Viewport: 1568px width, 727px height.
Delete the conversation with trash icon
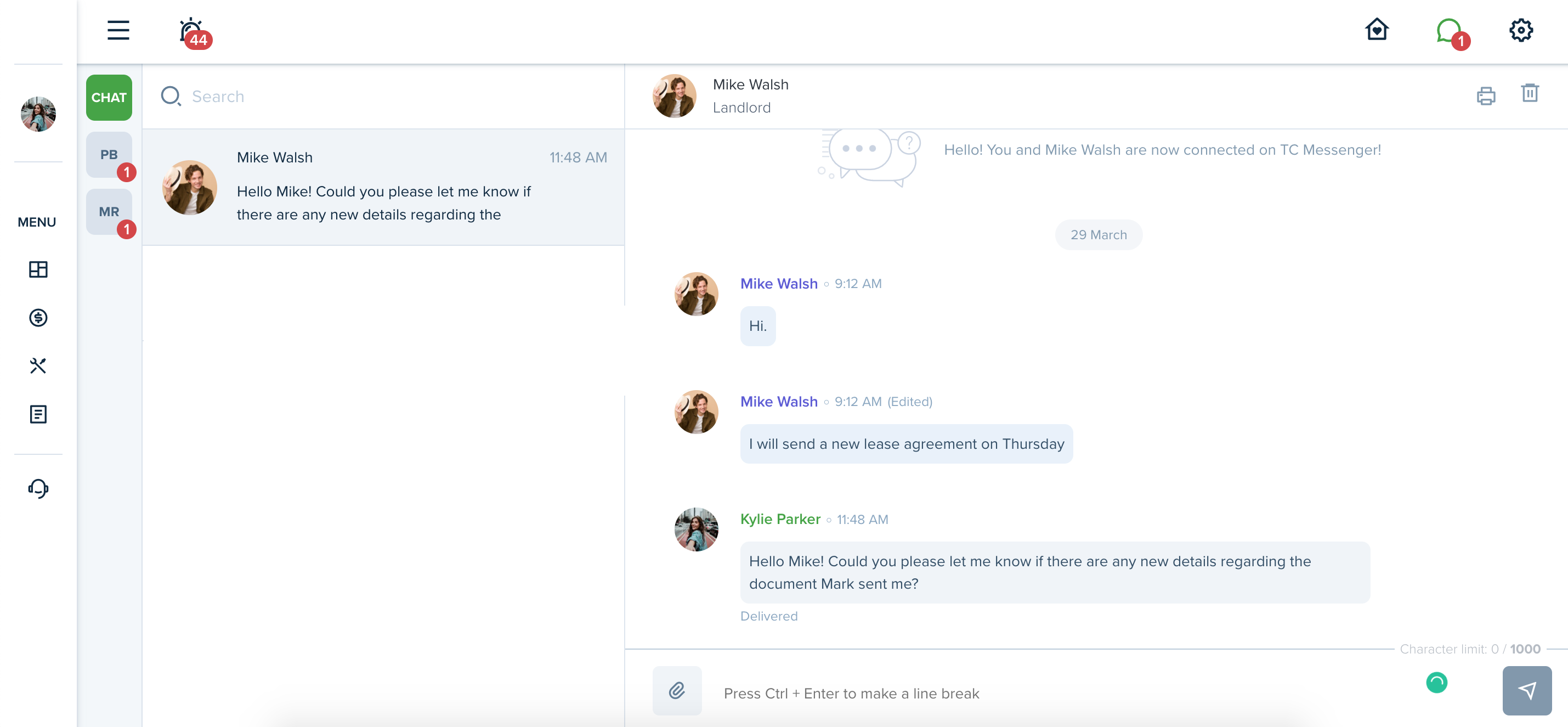click(x=1529, y=93)
